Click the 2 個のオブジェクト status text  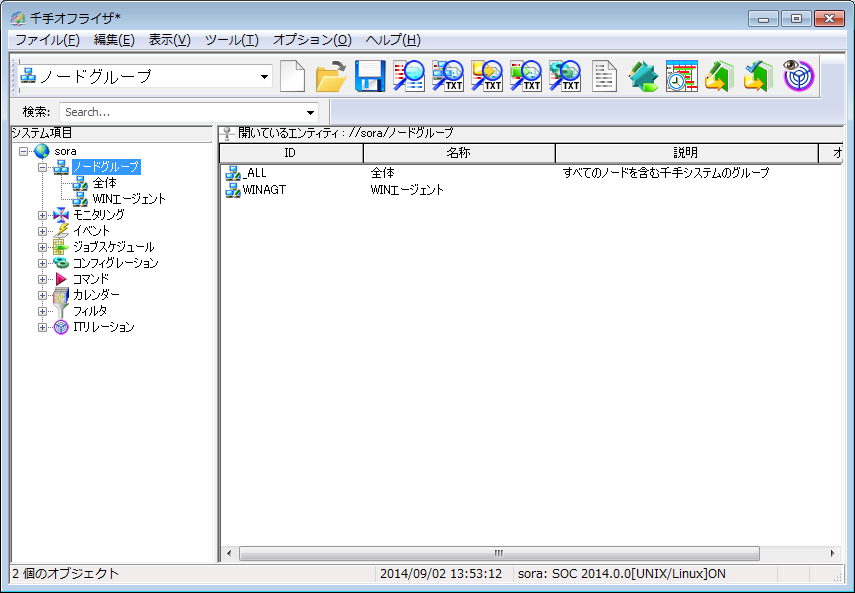click(65, 573)
